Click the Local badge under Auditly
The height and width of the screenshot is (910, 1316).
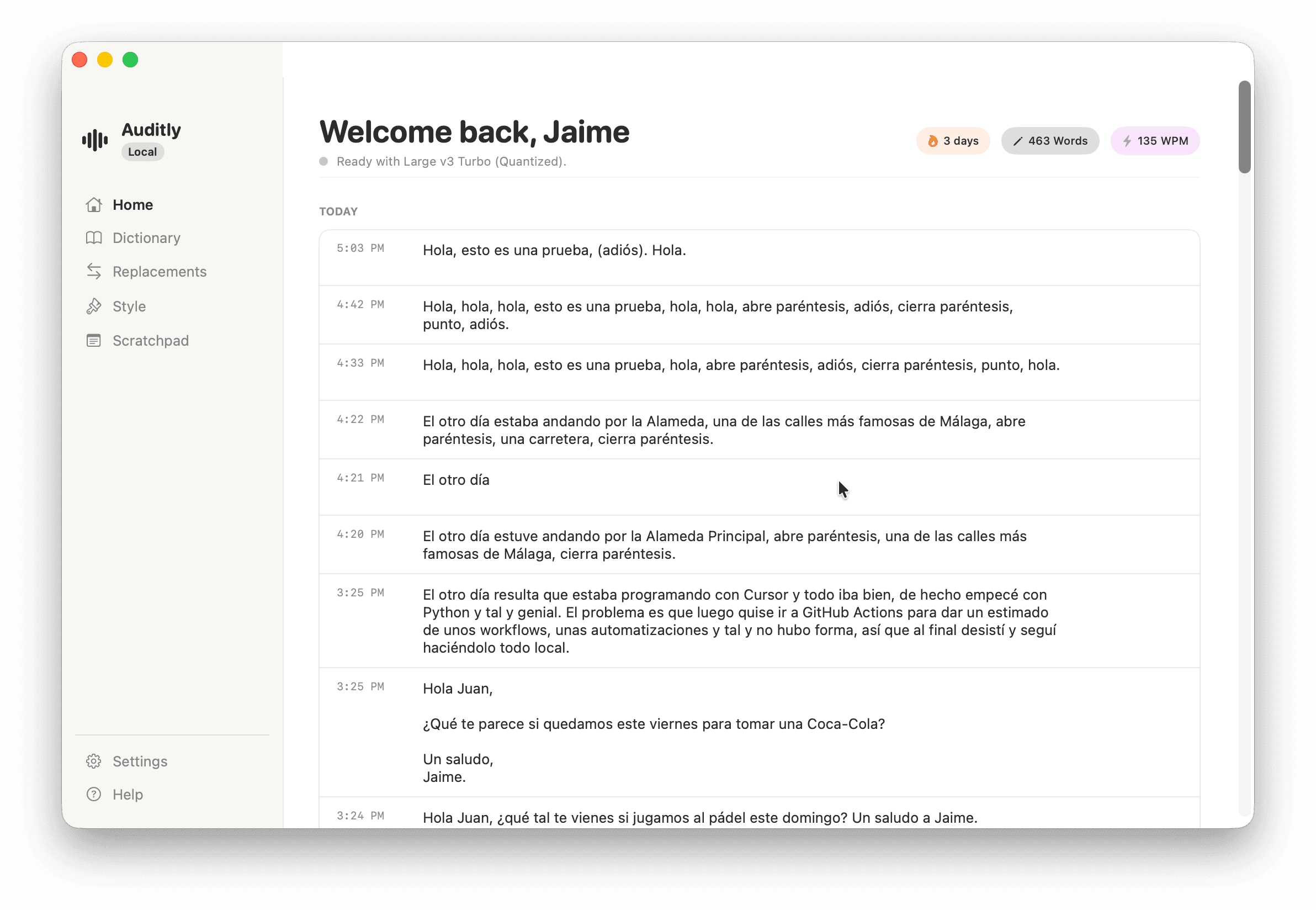142,152
